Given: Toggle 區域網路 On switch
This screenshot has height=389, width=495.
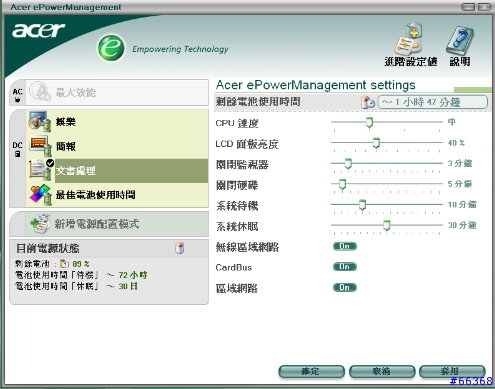Looking at the screenshot, I should point(345,287).
